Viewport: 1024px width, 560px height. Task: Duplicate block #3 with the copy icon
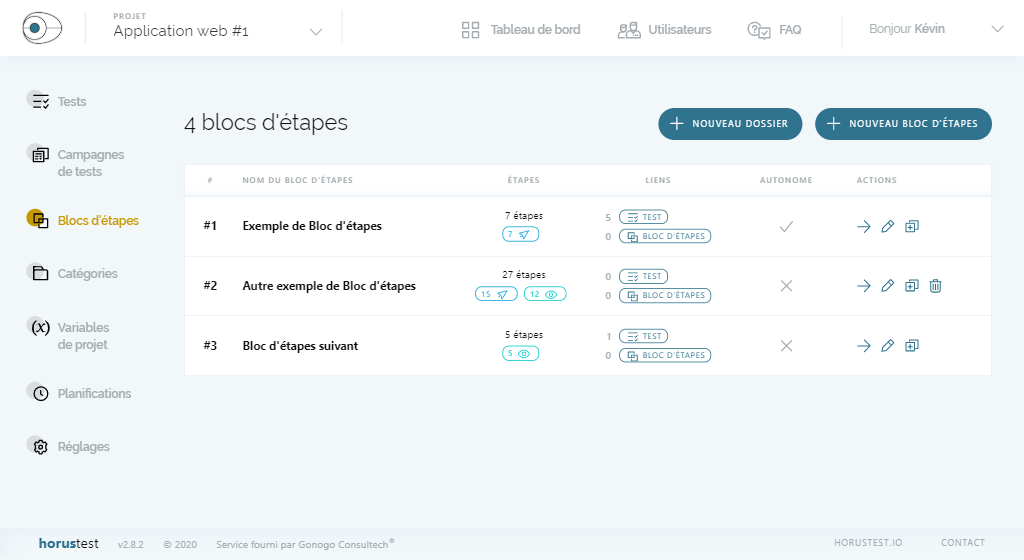point(911,346)
